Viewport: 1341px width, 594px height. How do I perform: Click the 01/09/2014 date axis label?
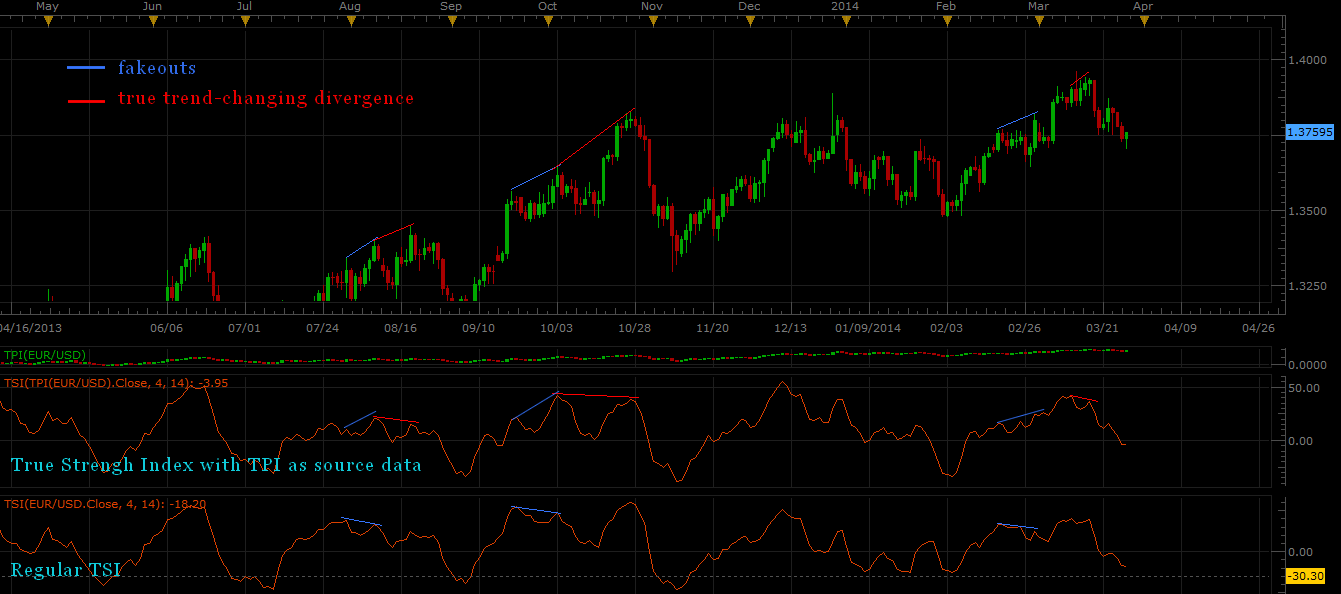click(x=868, y=327)
